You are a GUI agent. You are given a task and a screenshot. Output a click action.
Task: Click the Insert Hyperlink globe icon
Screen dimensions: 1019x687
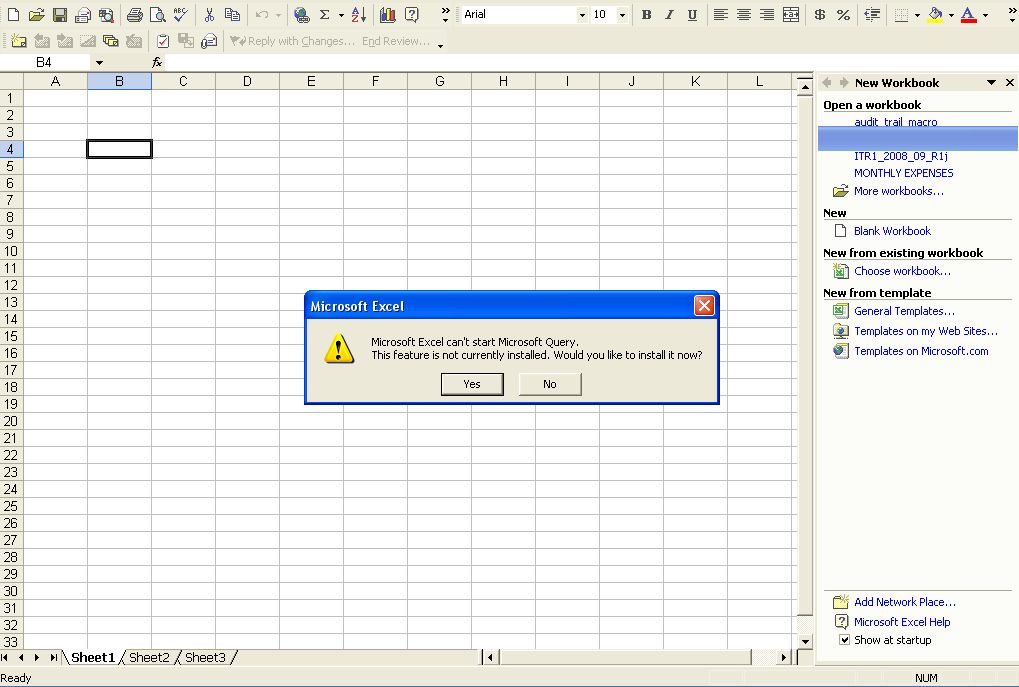click(301, 14)
